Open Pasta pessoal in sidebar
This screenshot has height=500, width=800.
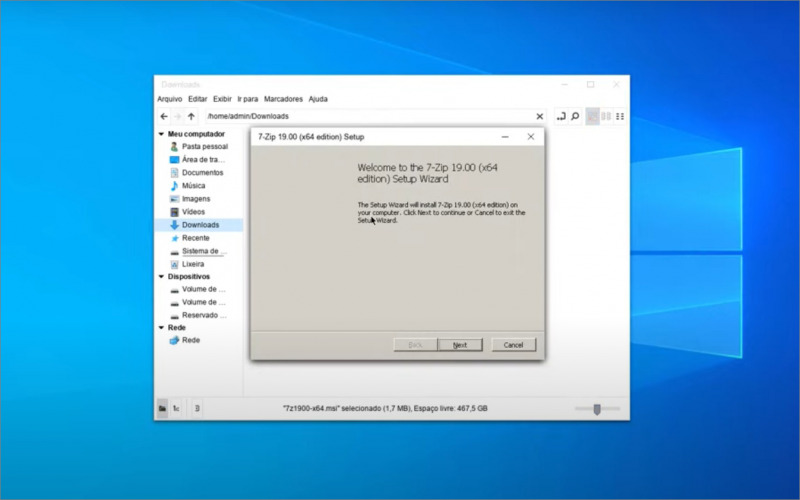204,146
